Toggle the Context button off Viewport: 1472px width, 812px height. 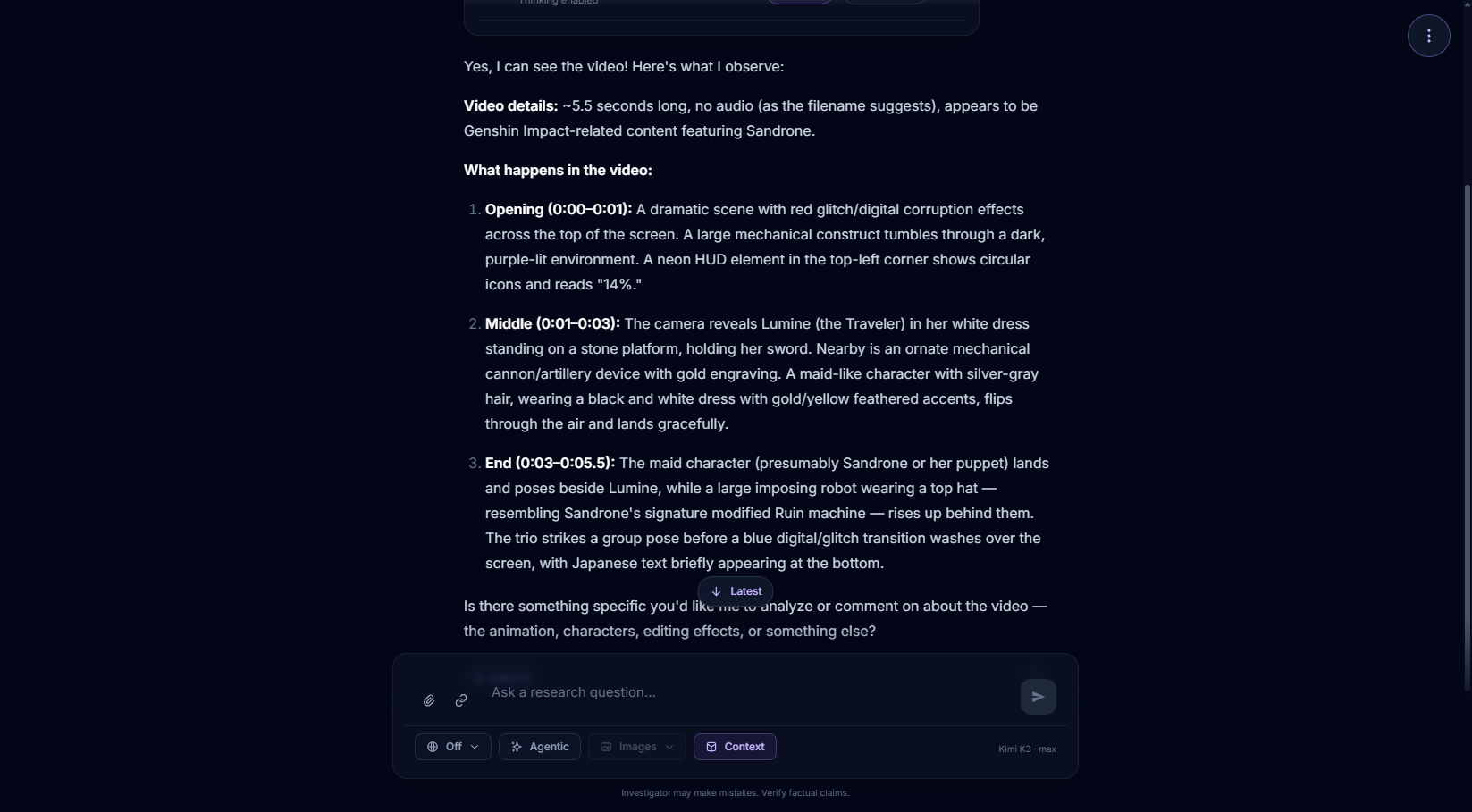click(x=735, y=747)
